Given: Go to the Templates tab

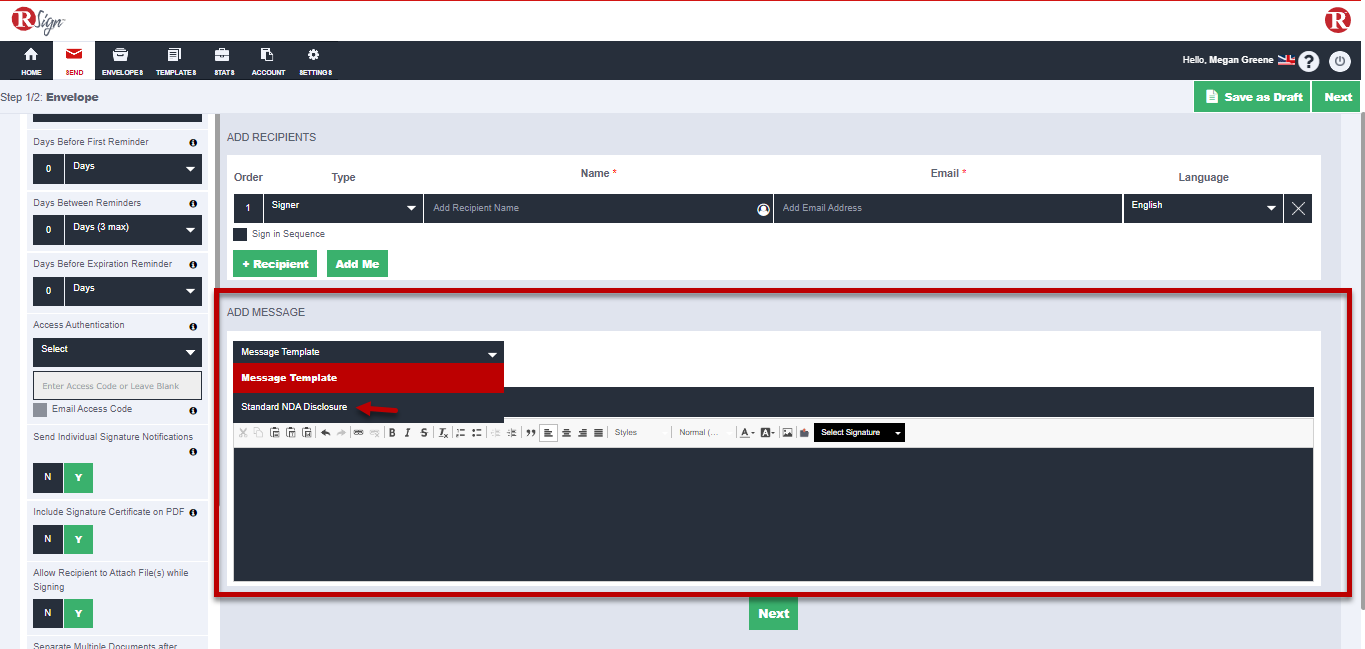Looking at the screenshot, I should 175,60.
